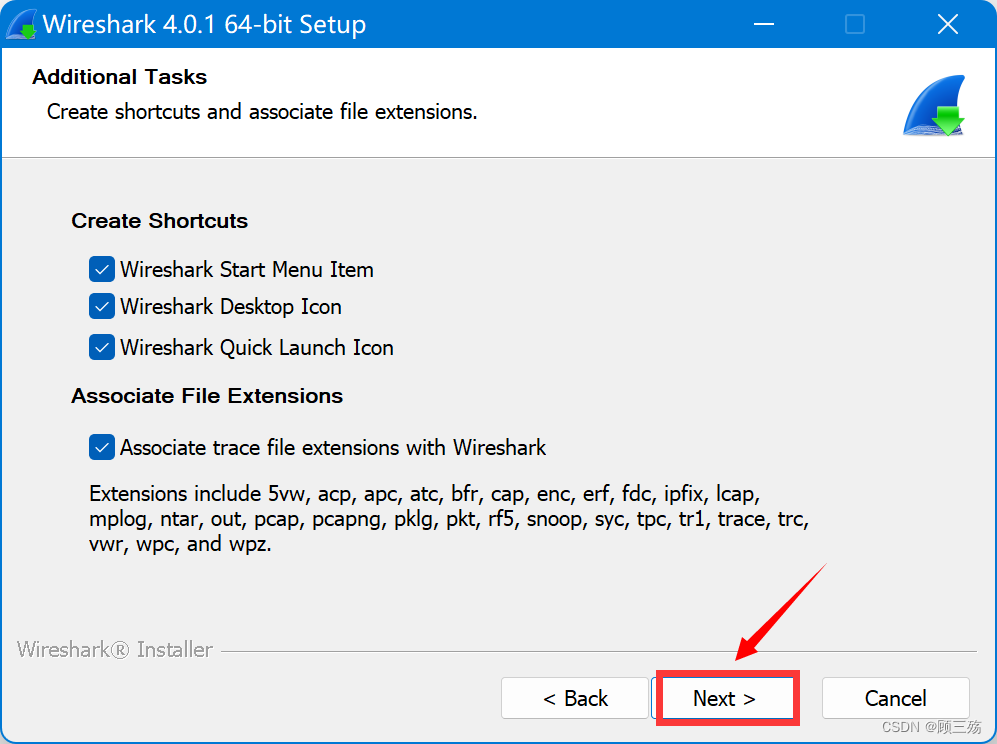Close the setup window with X
Image resolution: width=997 pixels, height=744 pixels.
(x=947, y=24)
